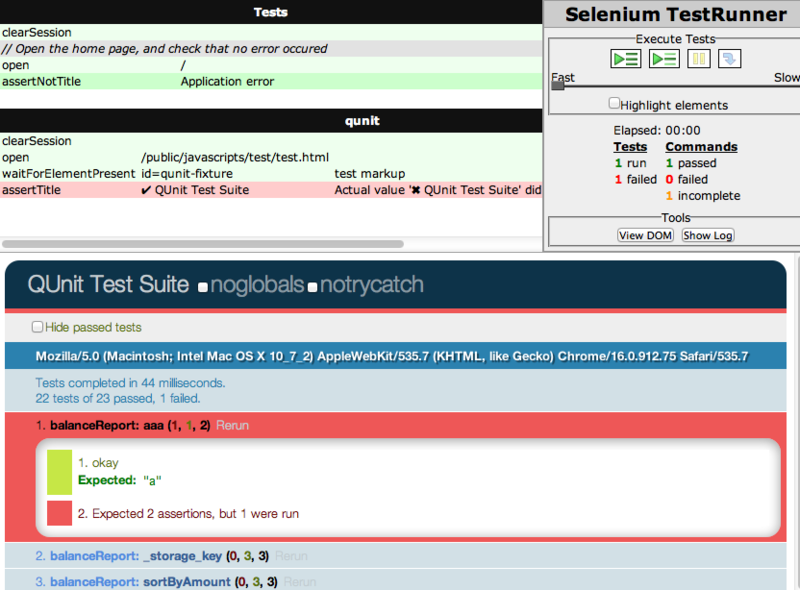The image size is (800, 590).
Task: Click the Show Log button
Action: (708, 235)
